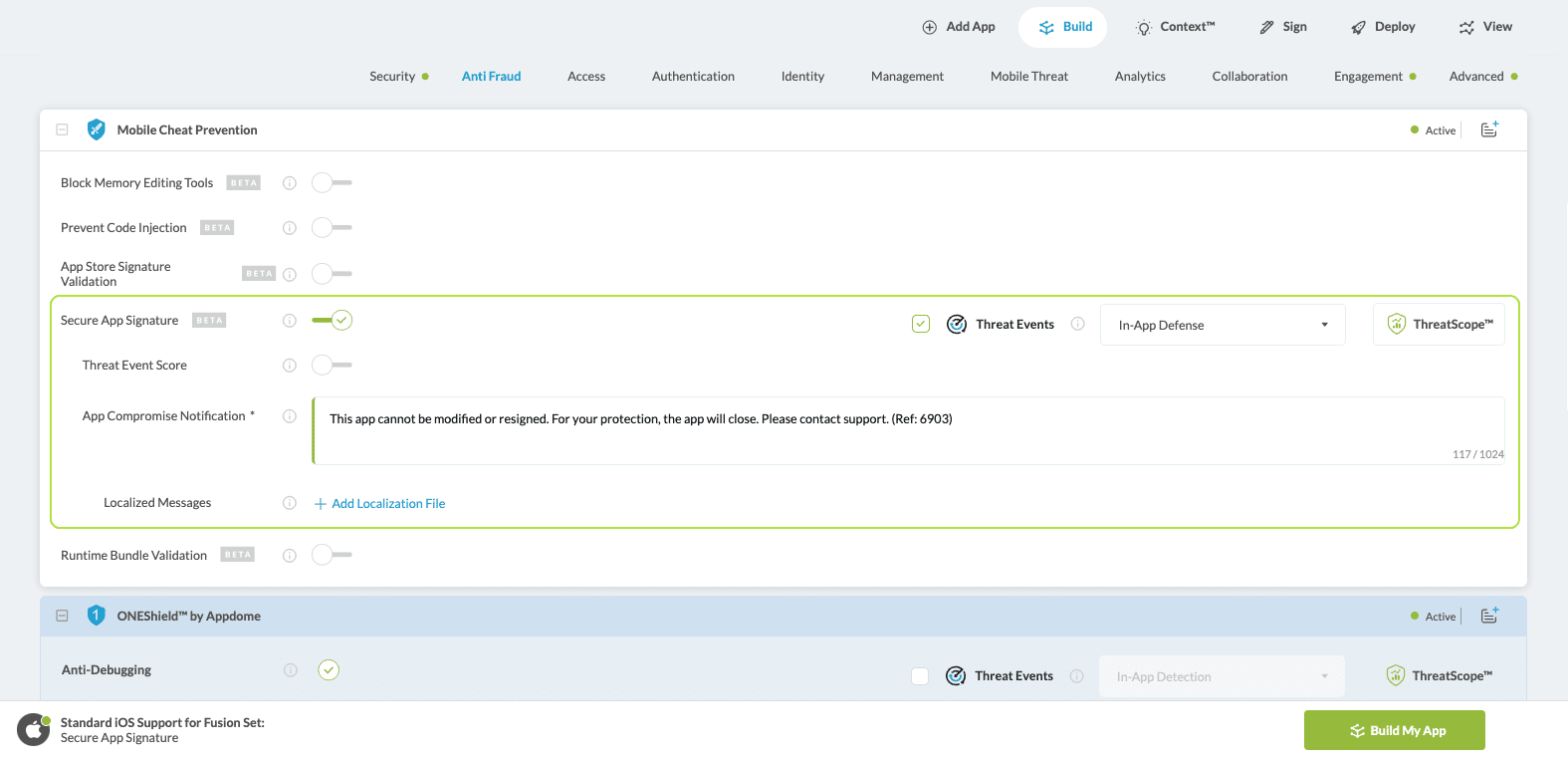Click notes icon in ONEShield header
This screenshot has width=1568, height=758.
click(x=1489, y=616)
